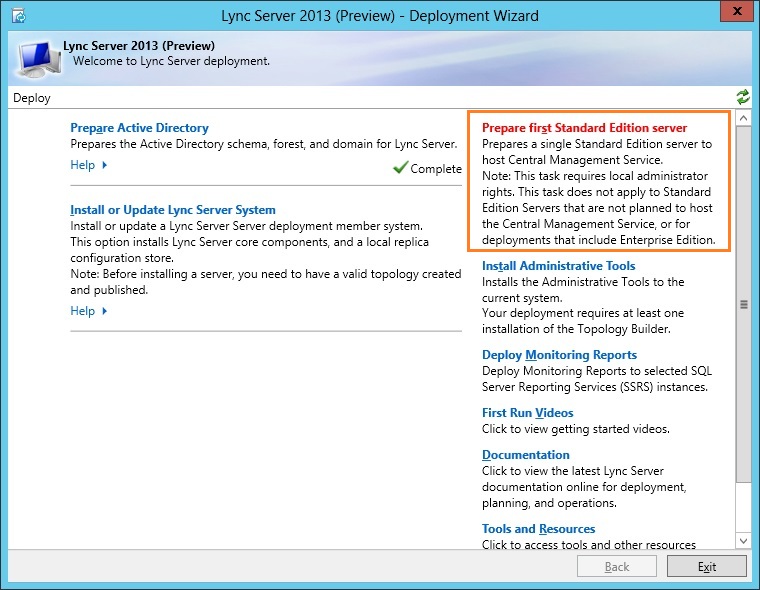Click the computer monitor header icon

coord(39,59)
